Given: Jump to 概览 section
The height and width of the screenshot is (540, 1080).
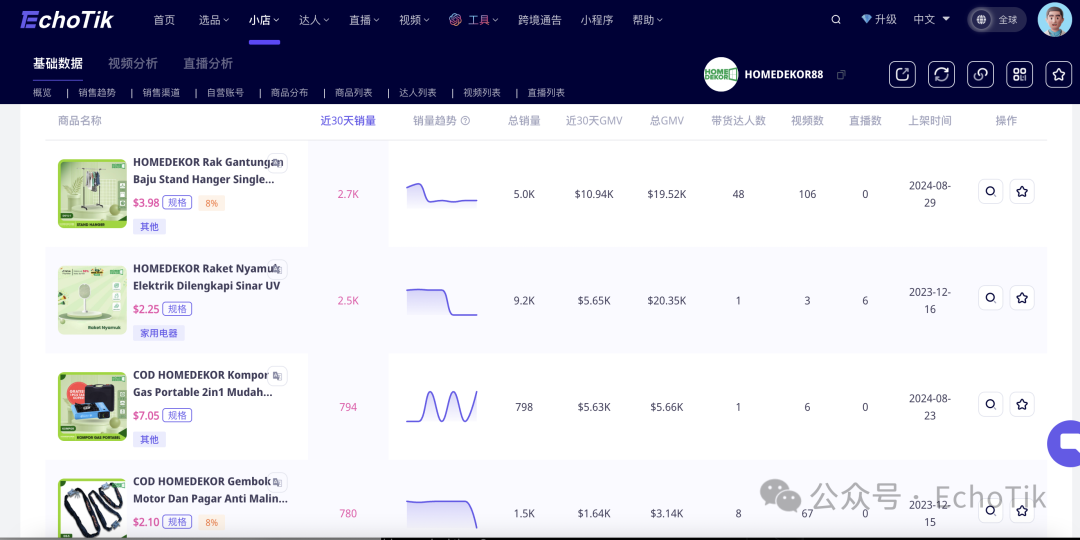Looking at the screenshot, I should [42, 92].
